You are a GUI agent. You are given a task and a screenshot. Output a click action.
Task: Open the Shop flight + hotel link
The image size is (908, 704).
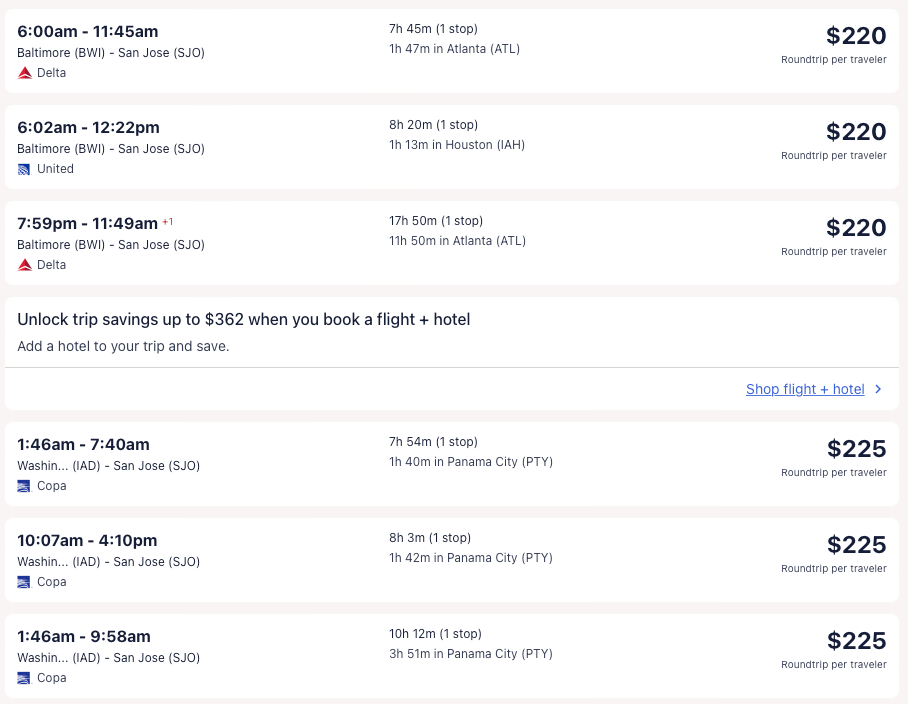pos(804,390)
